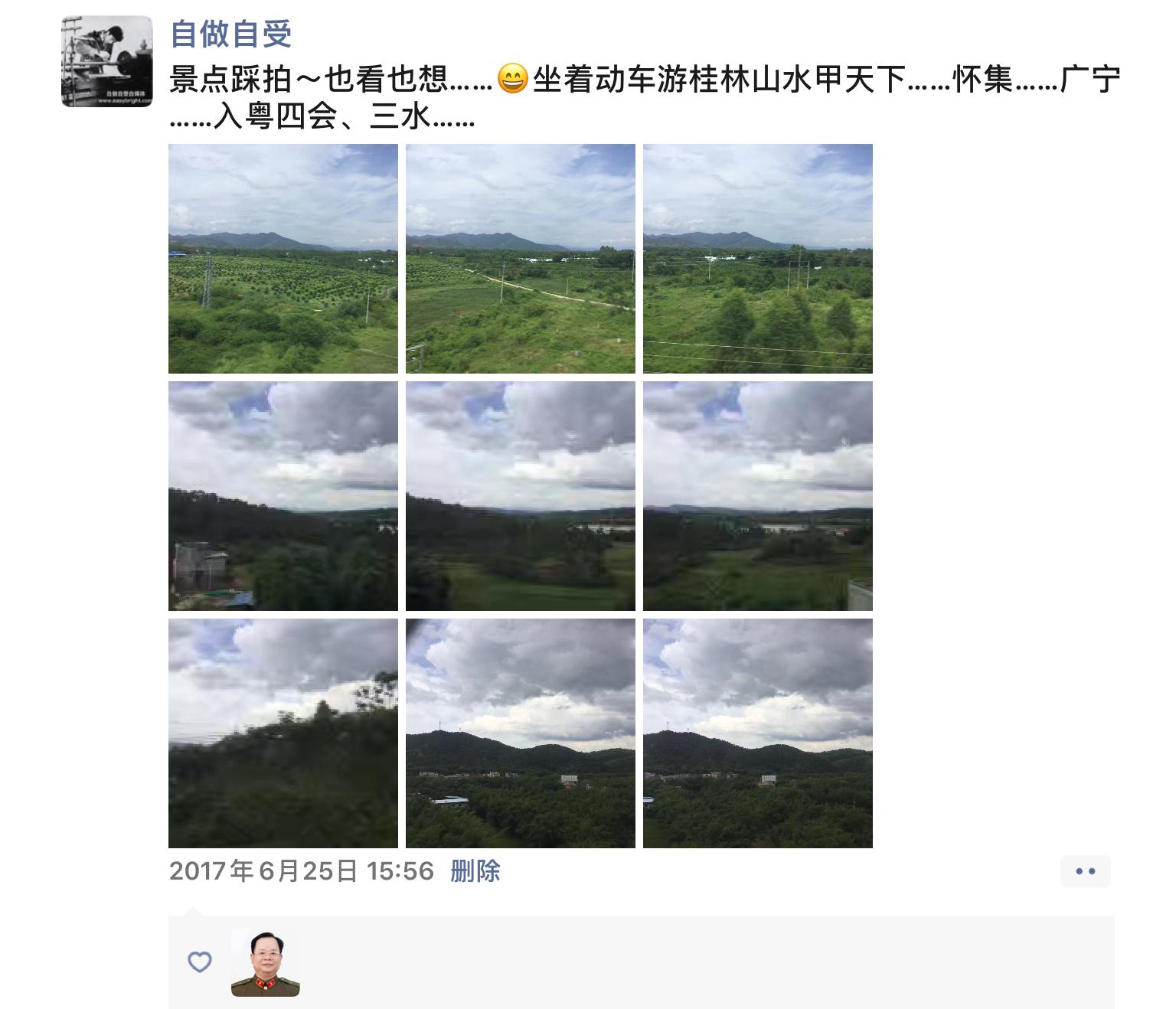Click the 删除 delete link
1176x1009 pixels.
(x=475, y=871)
